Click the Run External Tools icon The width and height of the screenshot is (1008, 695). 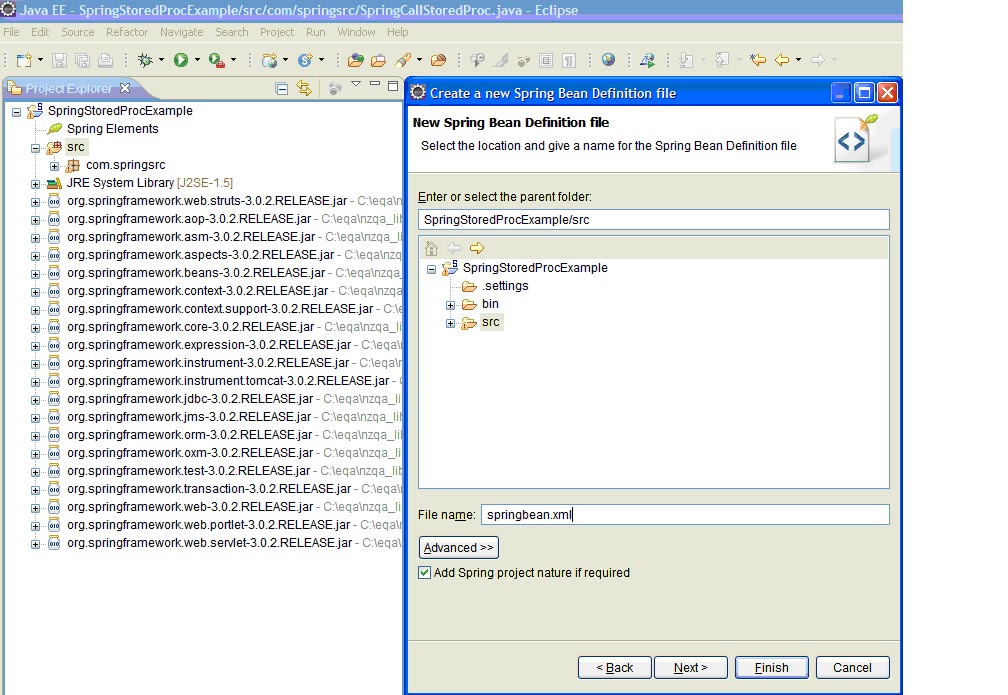pos(217,60)
